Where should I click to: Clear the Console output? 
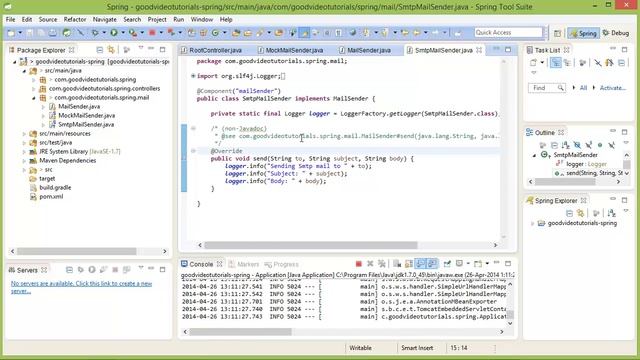click(397, 264)
